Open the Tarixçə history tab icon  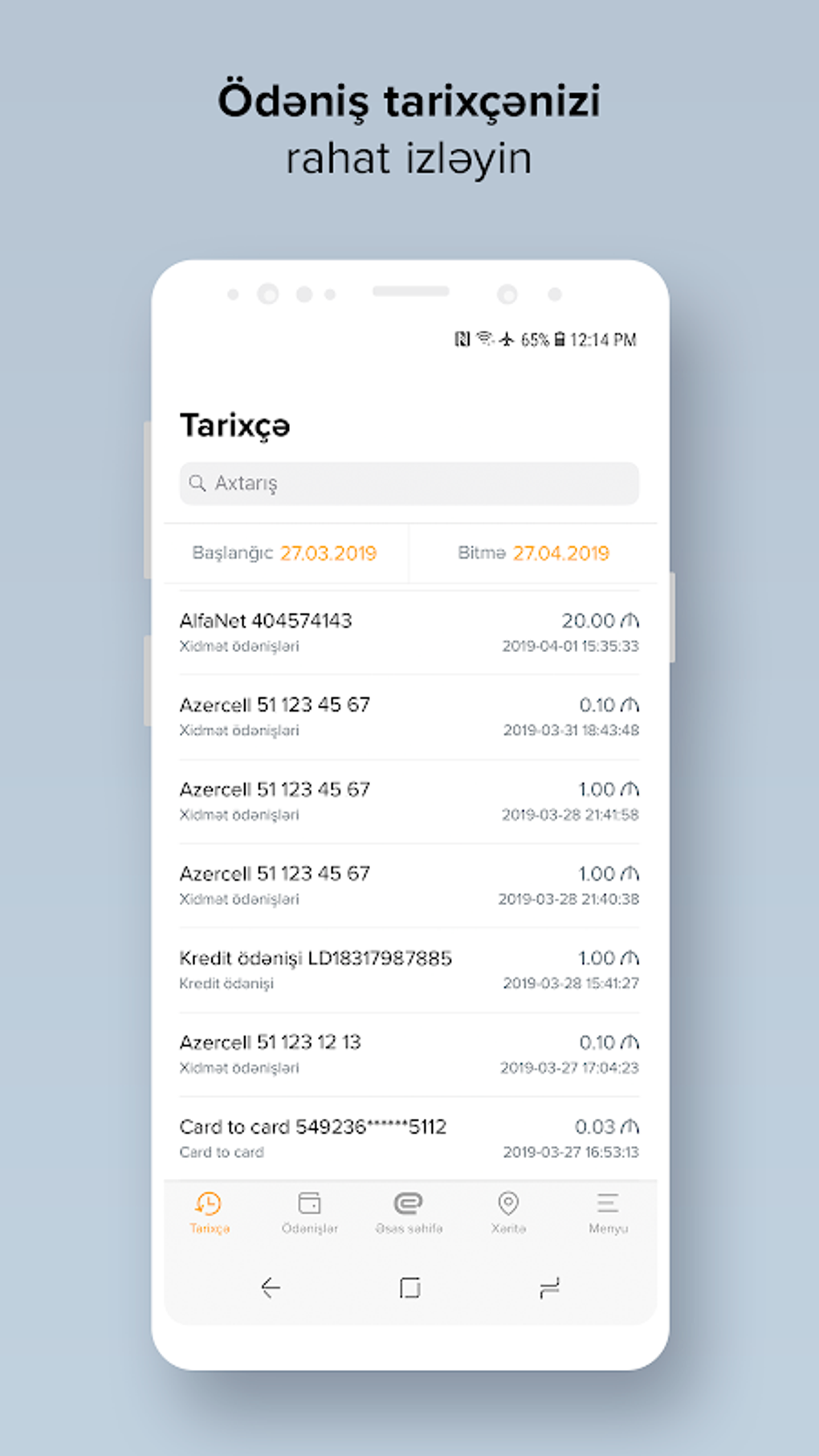(x=209, y=1204)
